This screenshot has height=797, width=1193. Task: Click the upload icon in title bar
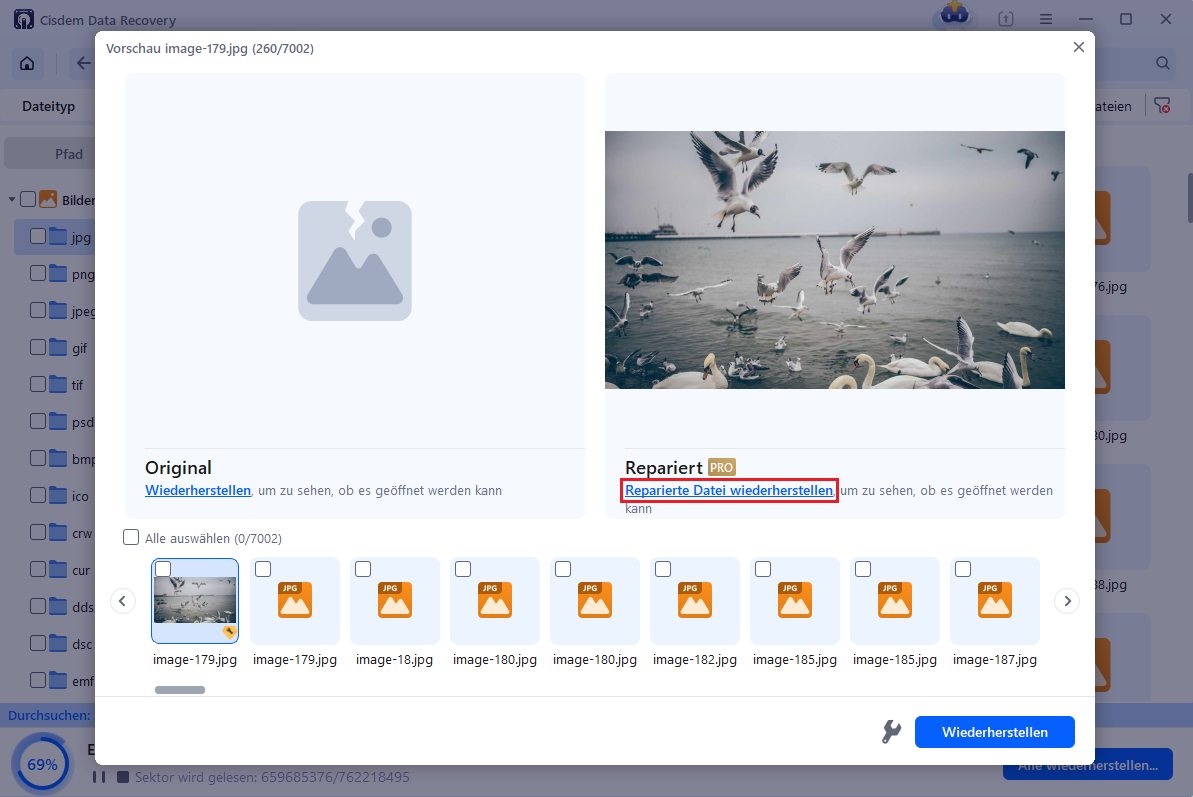(1005, 19)
